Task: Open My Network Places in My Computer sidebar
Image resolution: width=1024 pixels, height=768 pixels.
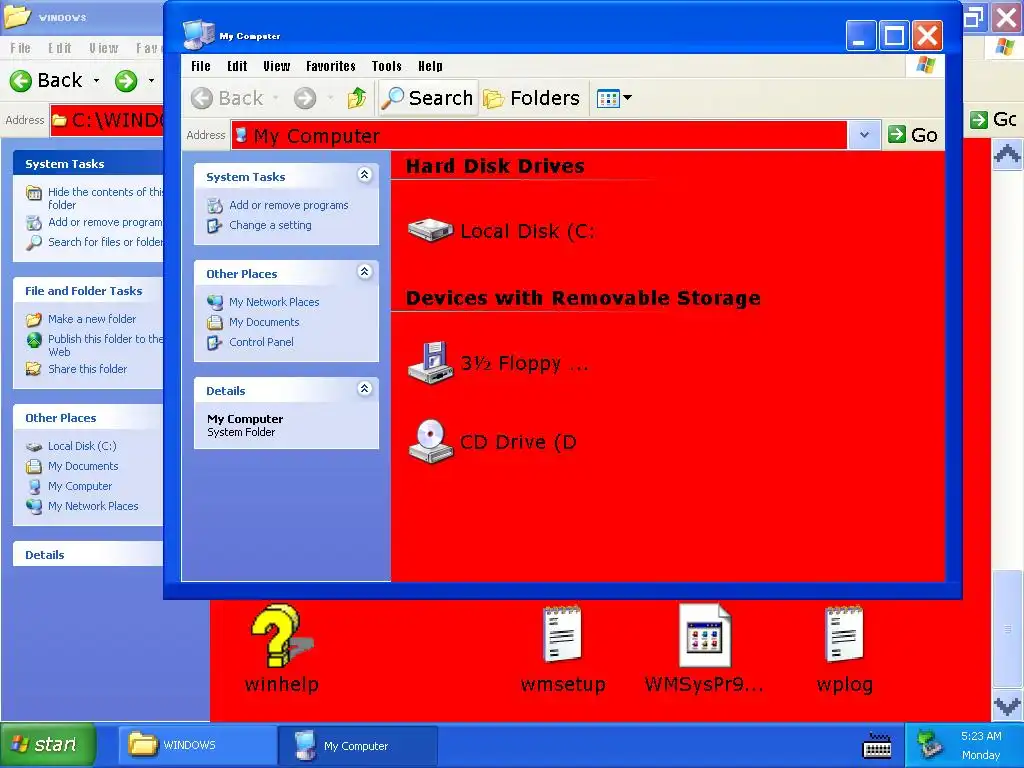Action: tap(274, 302)
